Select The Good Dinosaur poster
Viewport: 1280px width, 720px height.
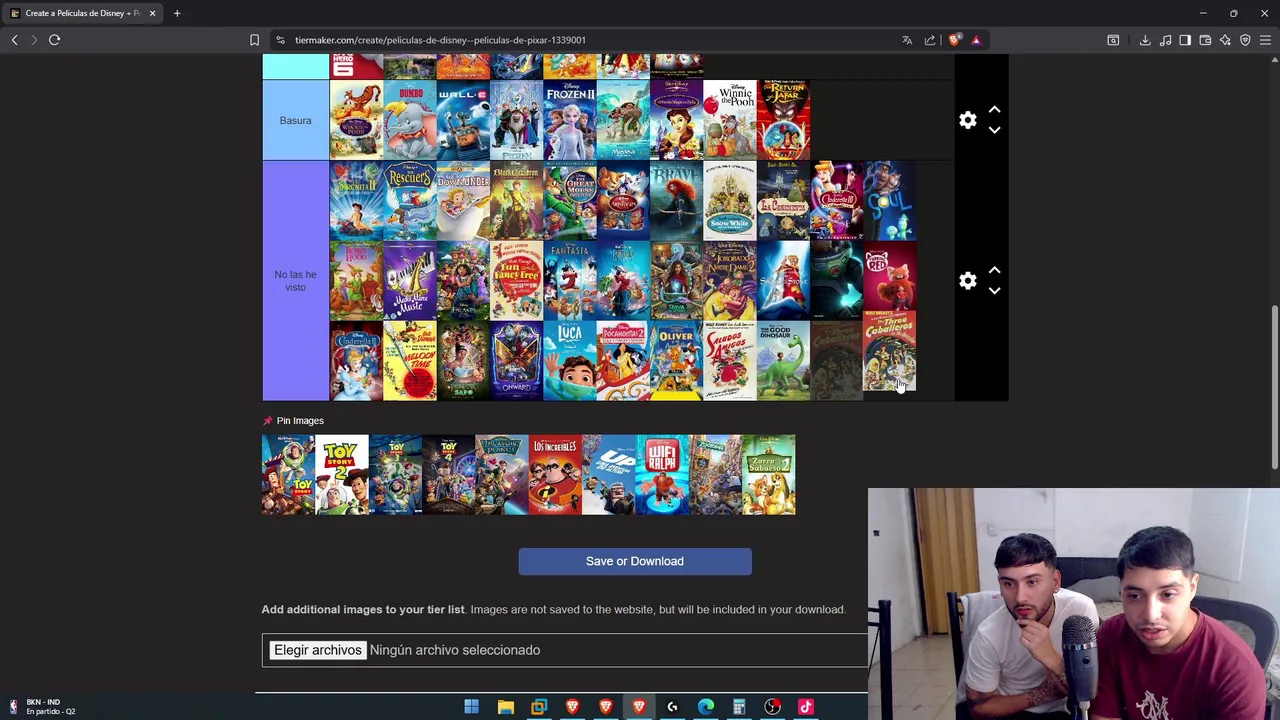click(783, 360)
